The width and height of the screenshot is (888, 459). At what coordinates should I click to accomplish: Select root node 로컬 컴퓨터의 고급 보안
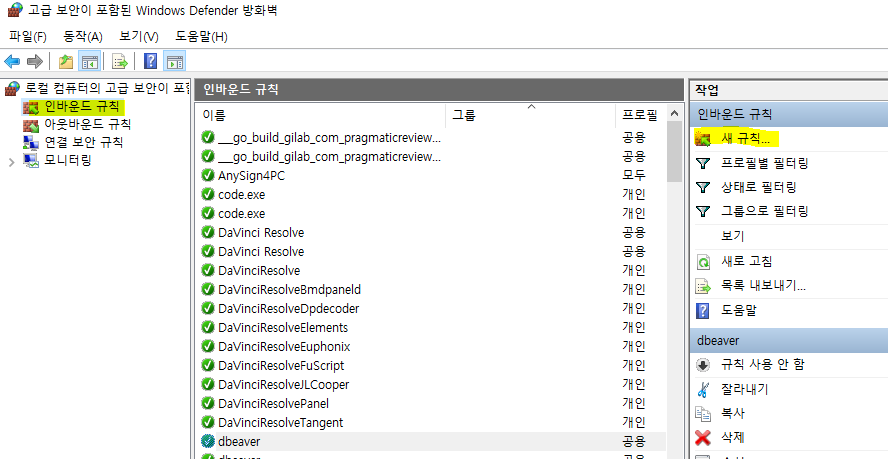point(106,88)
